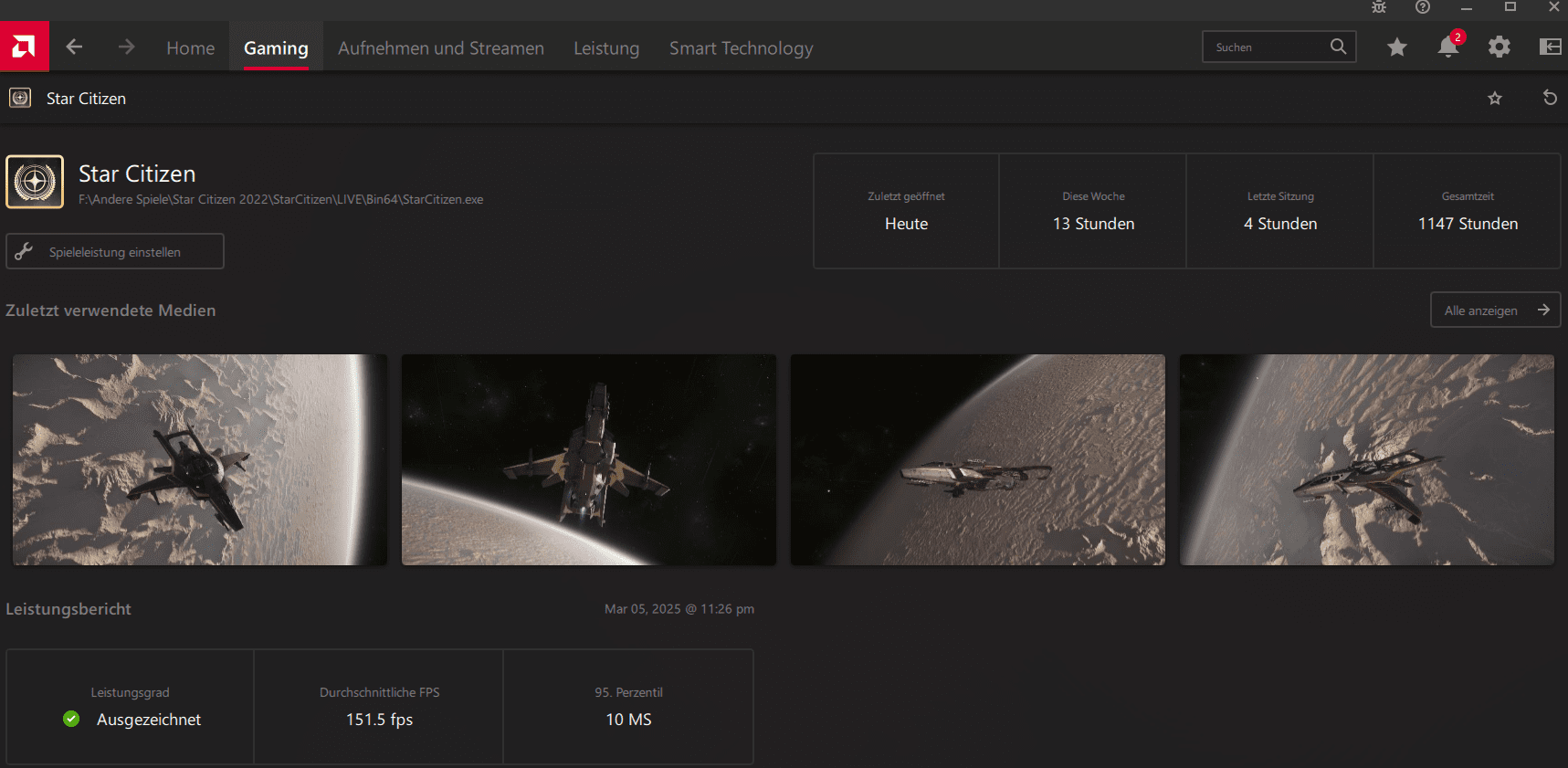Click the 10 MS percentile value
1568x768 pixels.
click(628, 720)
